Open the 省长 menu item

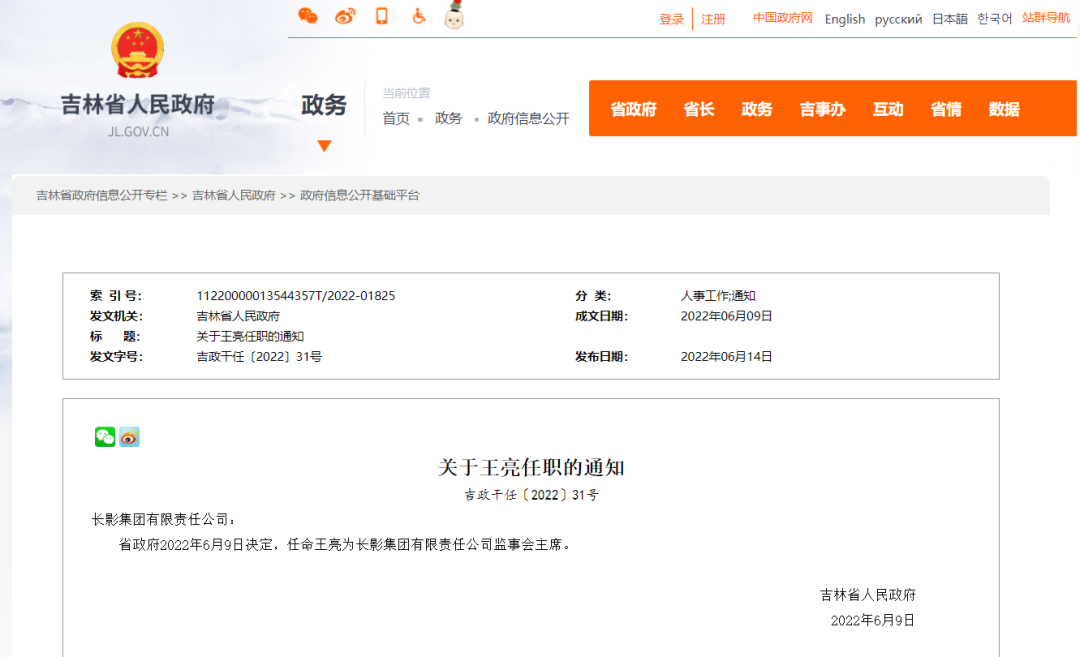coord(699,109)
